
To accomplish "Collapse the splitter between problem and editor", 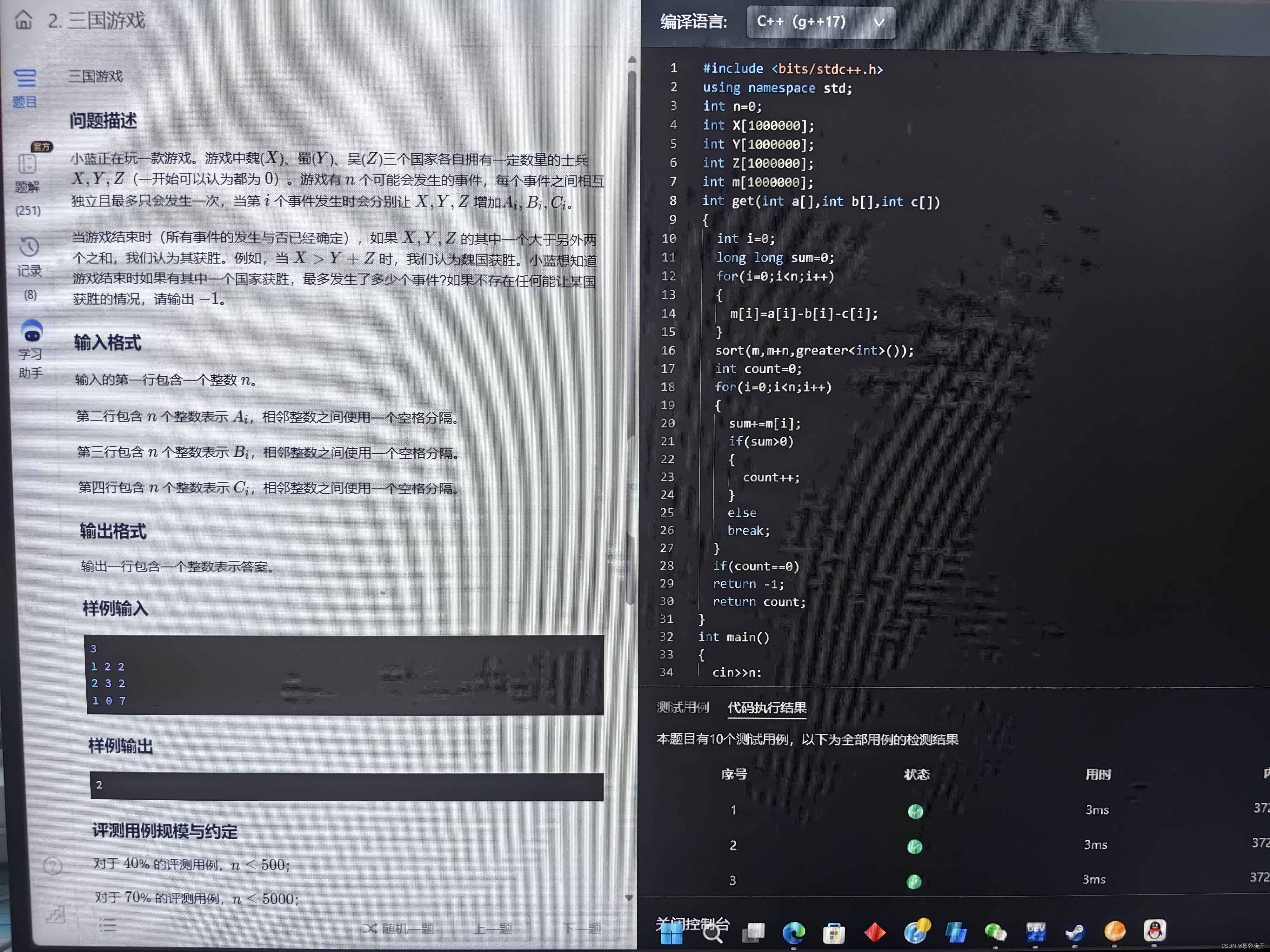I will (632, 486).
